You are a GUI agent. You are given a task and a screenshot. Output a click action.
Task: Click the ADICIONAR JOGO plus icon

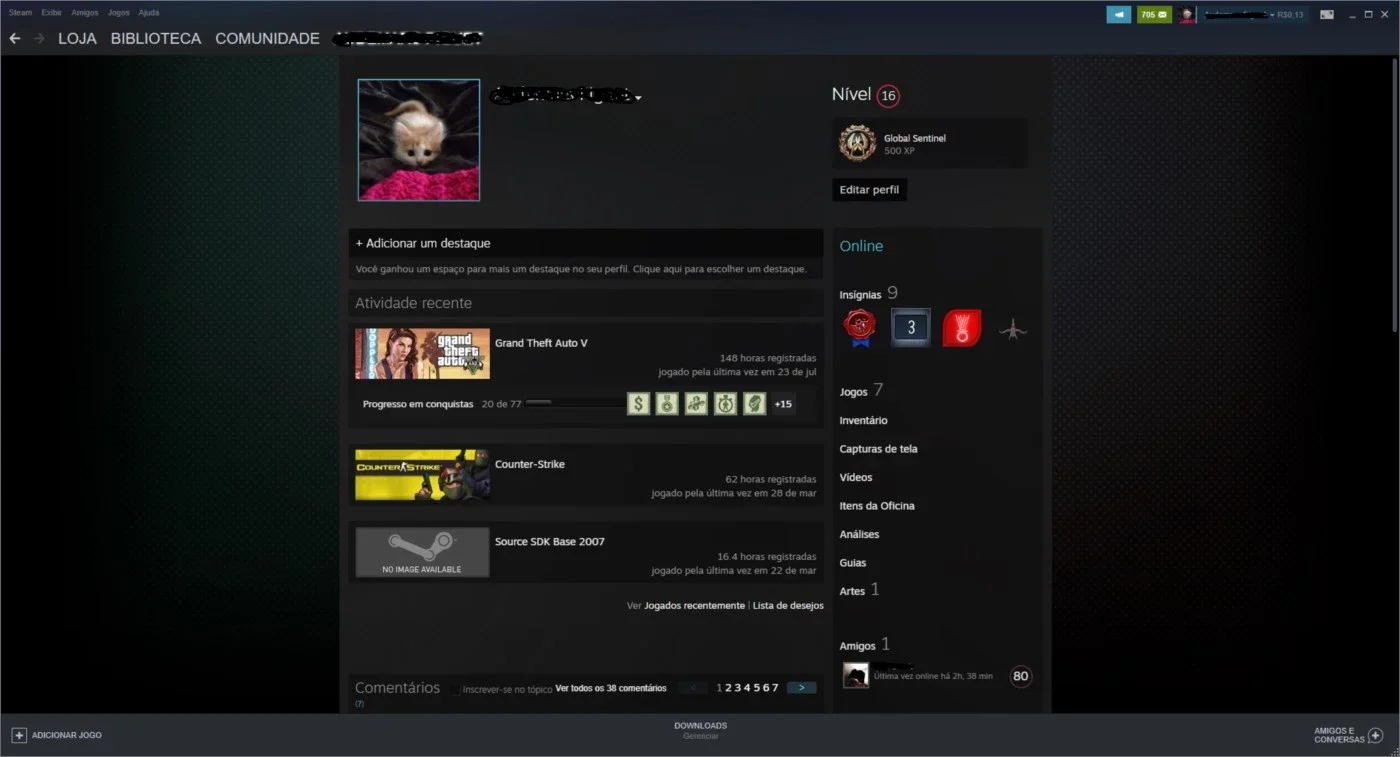tap(18, 735)
